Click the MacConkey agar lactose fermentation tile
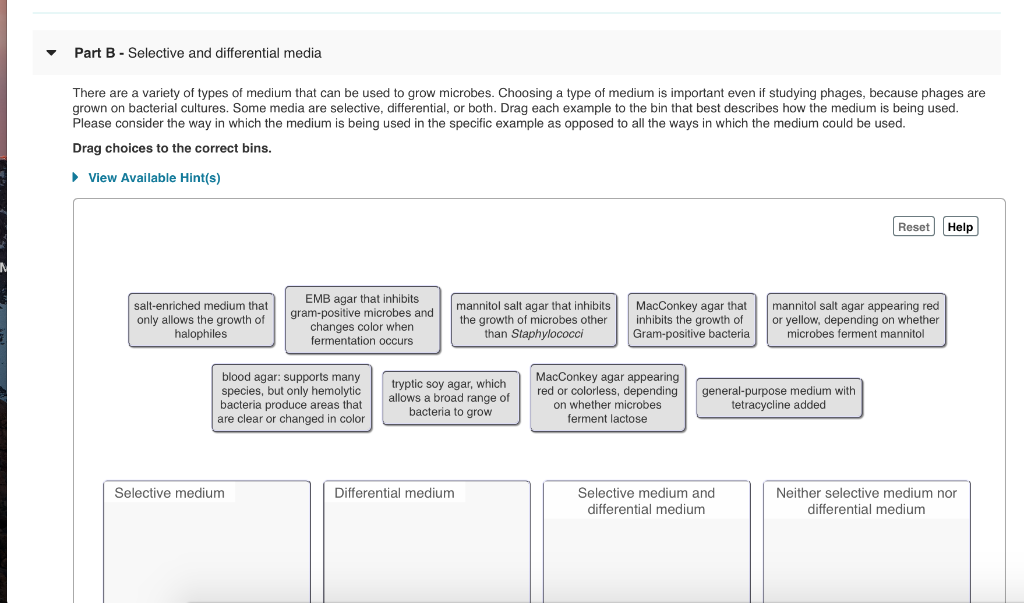The height and width of the screenshot is (603, 1024). [x=607, y=397]
